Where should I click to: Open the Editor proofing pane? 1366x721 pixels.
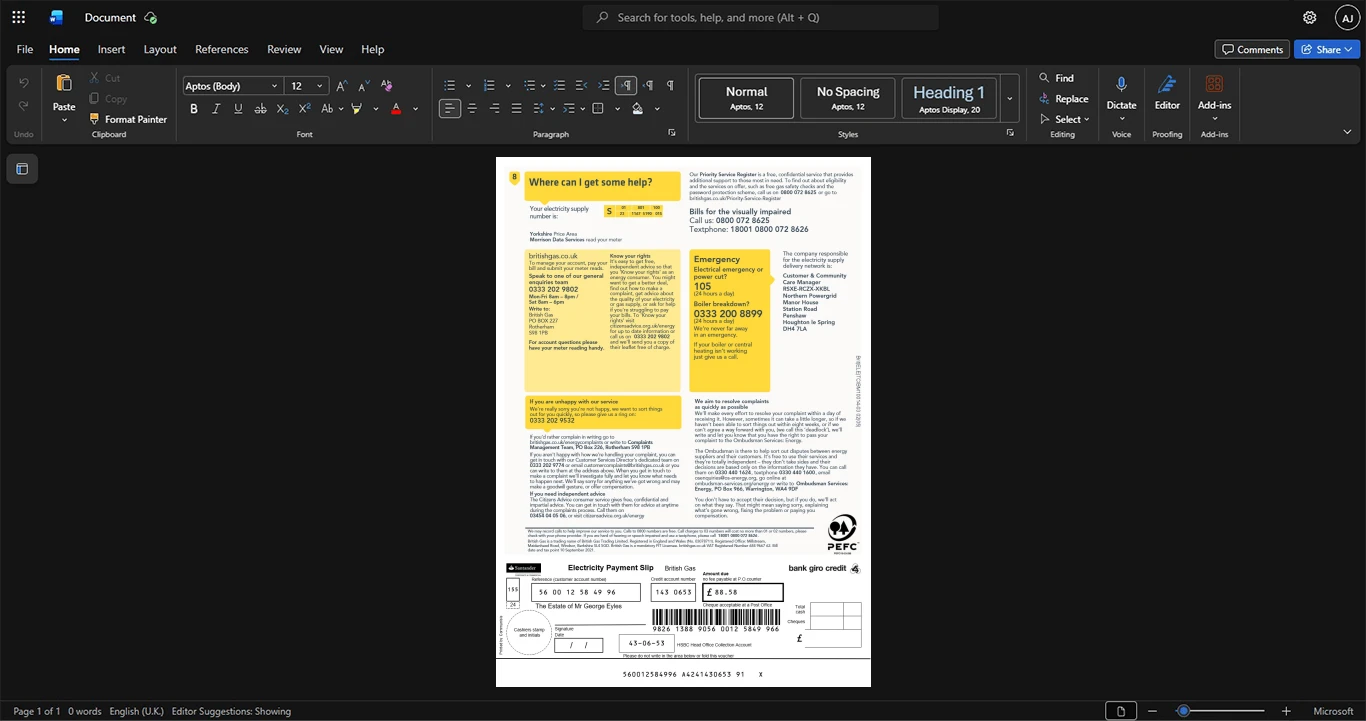pos(1167,93)
